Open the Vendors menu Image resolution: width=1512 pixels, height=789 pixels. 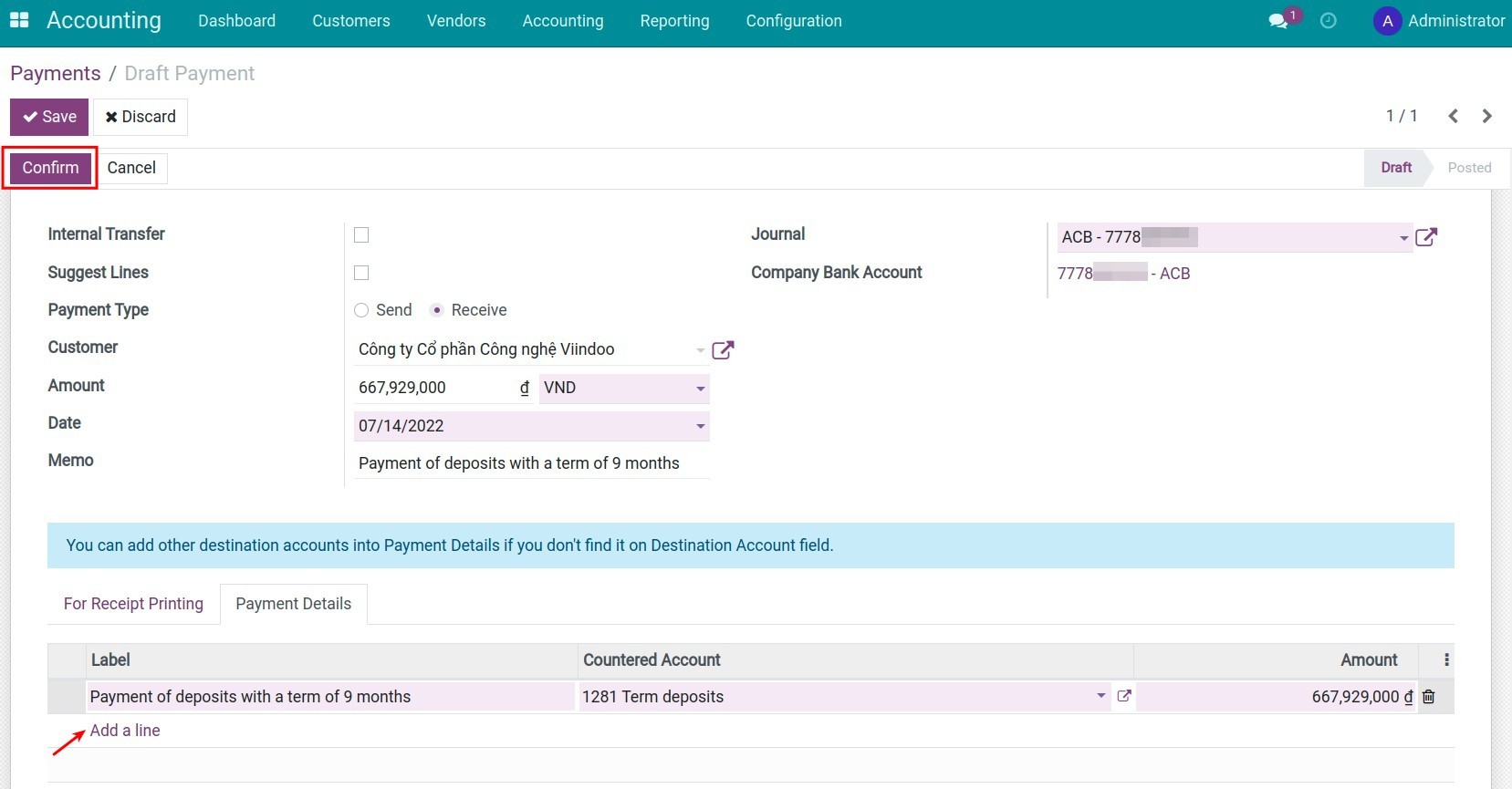tap(456, 21)
